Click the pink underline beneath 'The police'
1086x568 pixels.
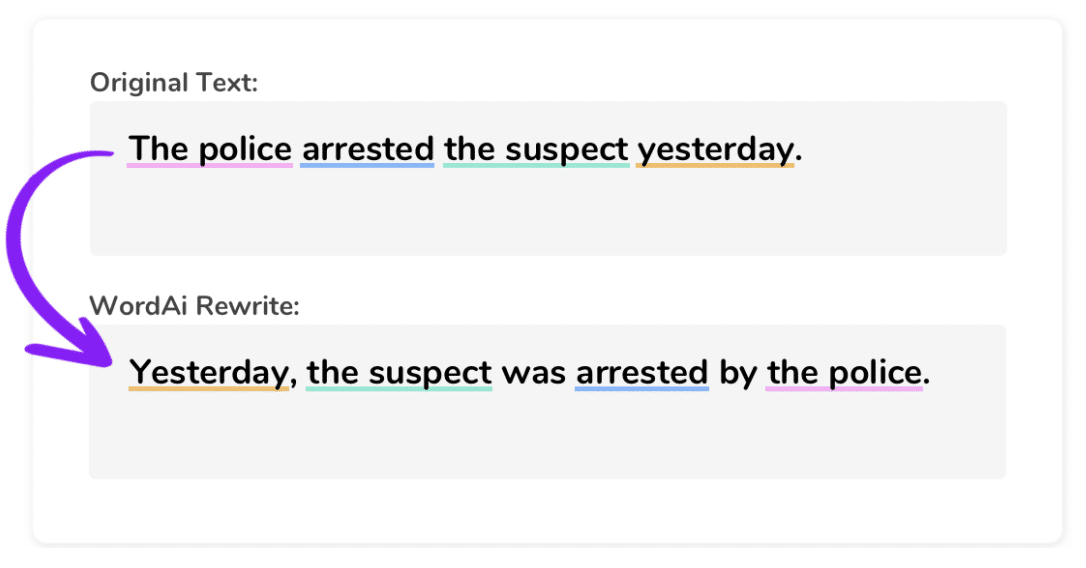pyautogui.click(x=210, y=166)
